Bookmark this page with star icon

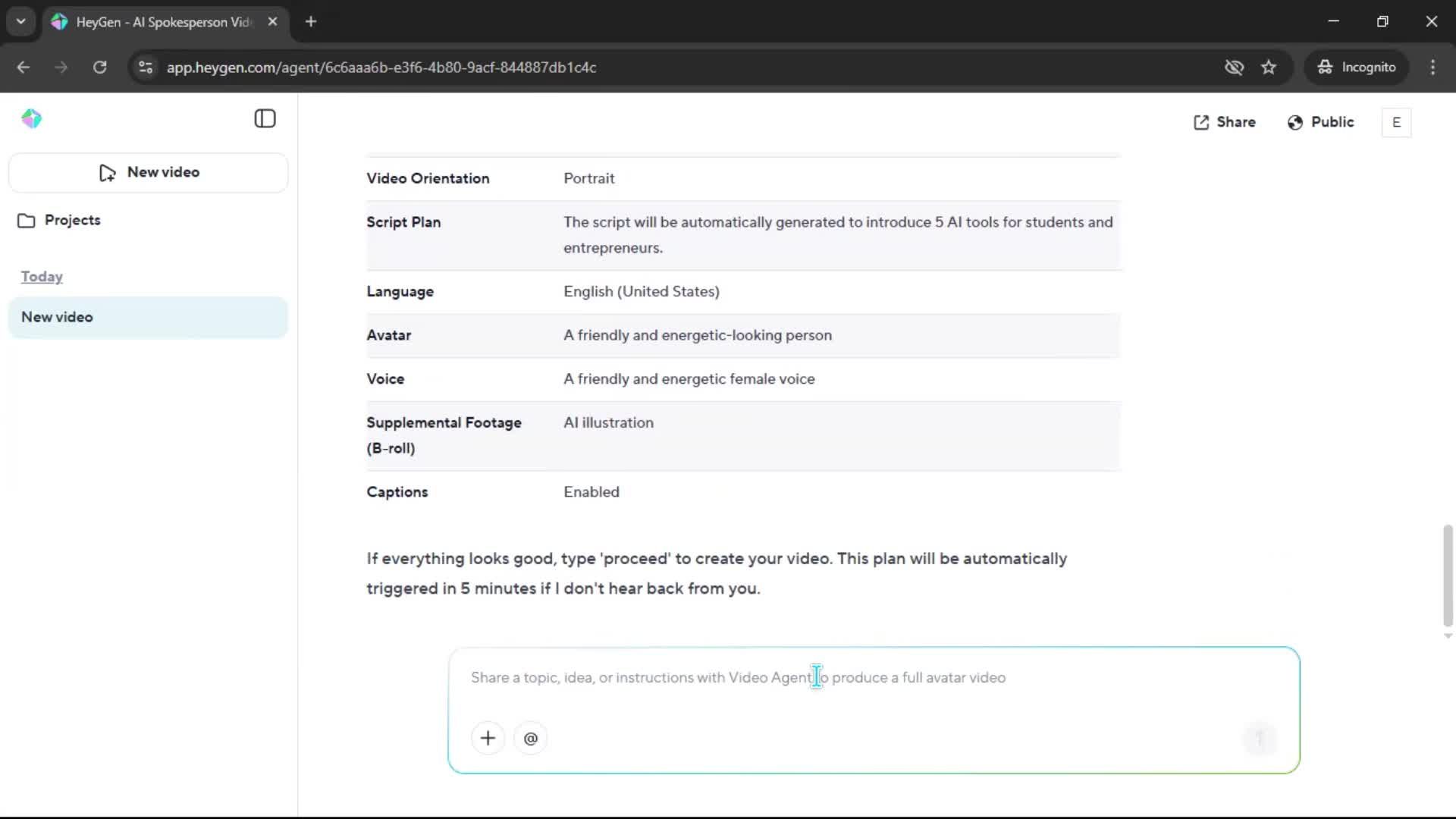click(1269, 67)
